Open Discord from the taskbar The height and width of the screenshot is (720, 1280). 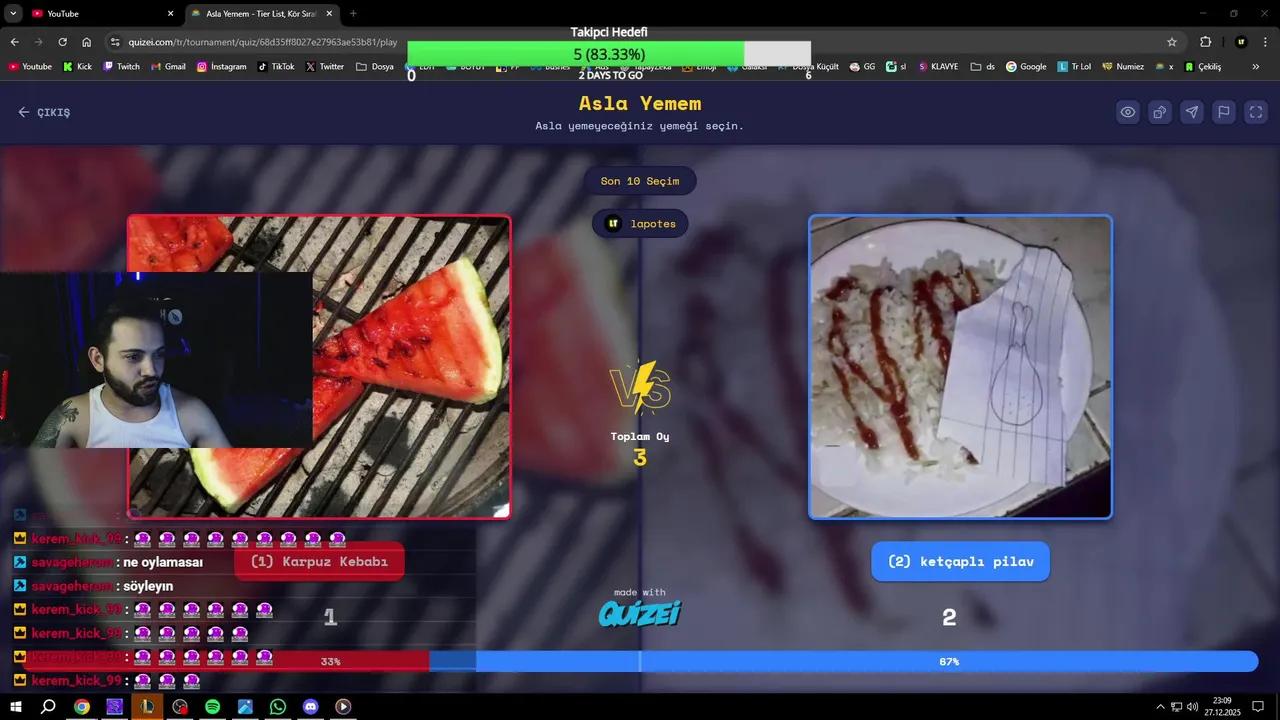pyautogui.click(x=310, y=706)
